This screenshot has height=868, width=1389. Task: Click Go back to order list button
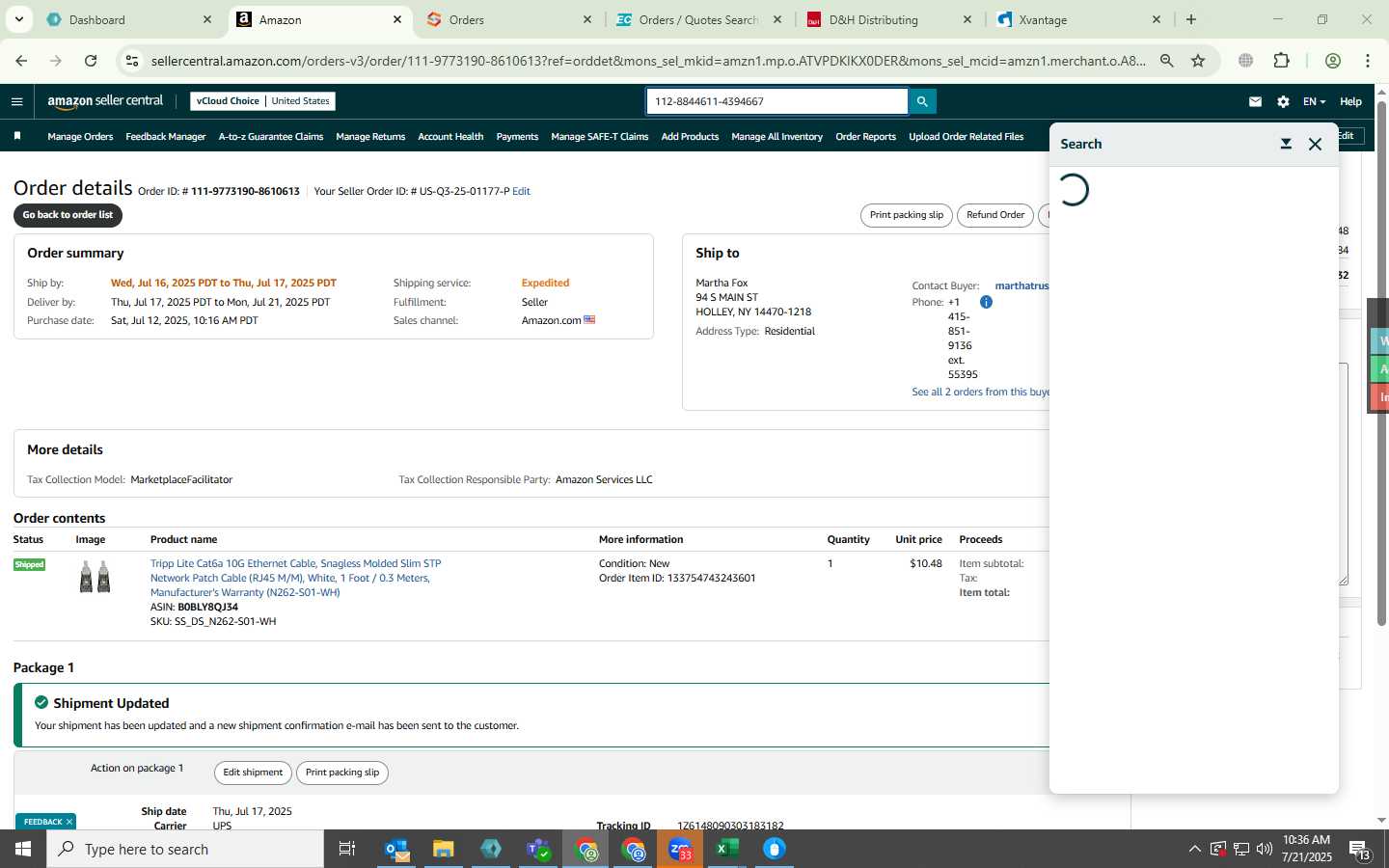68,215
